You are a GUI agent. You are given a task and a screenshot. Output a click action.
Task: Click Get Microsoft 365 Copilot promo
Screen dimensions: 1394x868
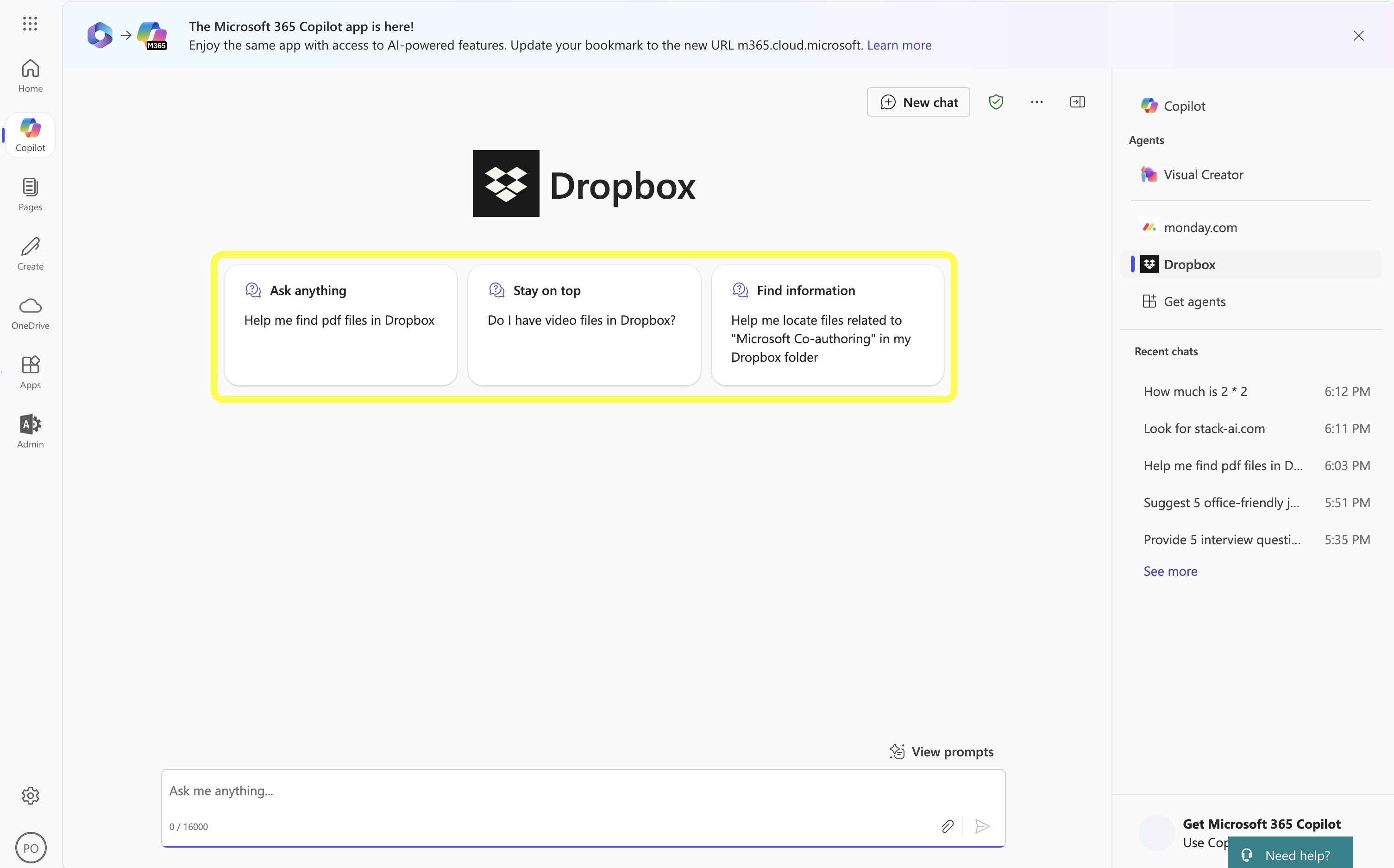[x=1261, y=824]
